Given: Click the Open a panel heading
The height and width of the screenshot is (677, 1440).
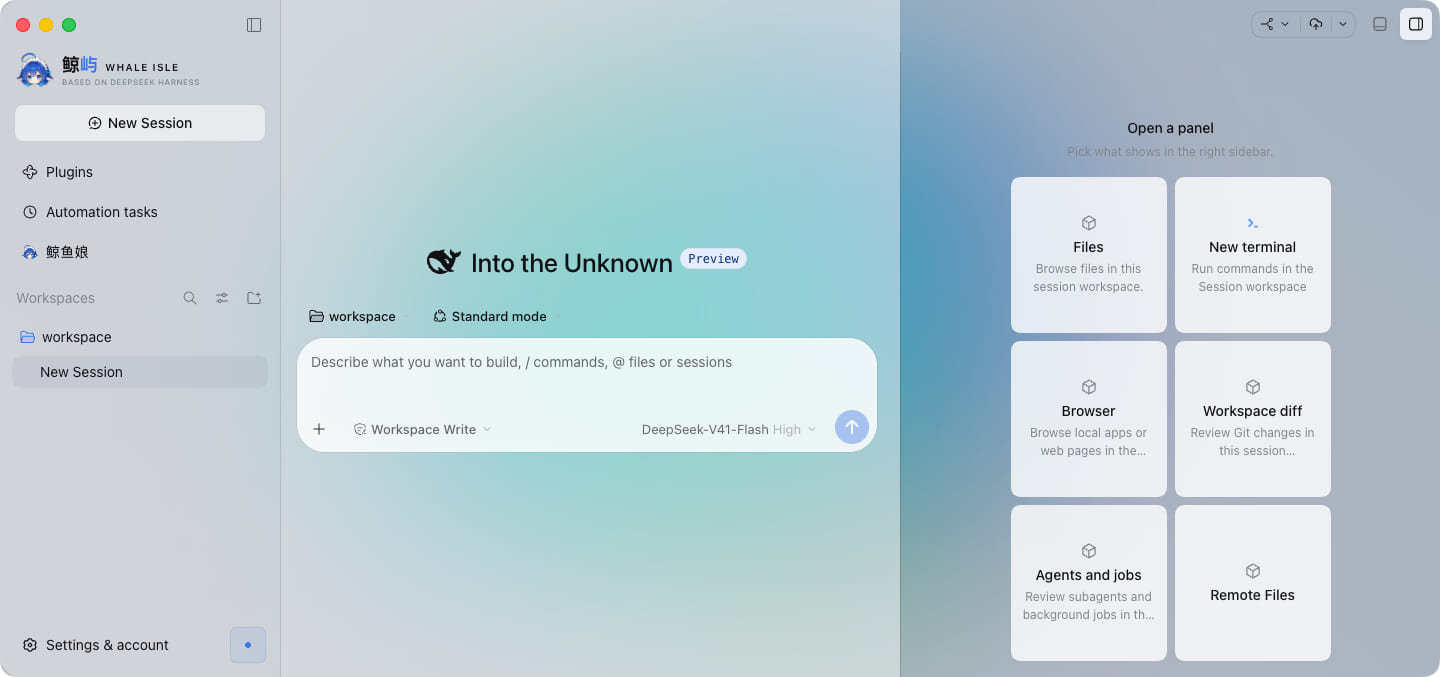Looking at the screenshot, I should coord(1170,128).
